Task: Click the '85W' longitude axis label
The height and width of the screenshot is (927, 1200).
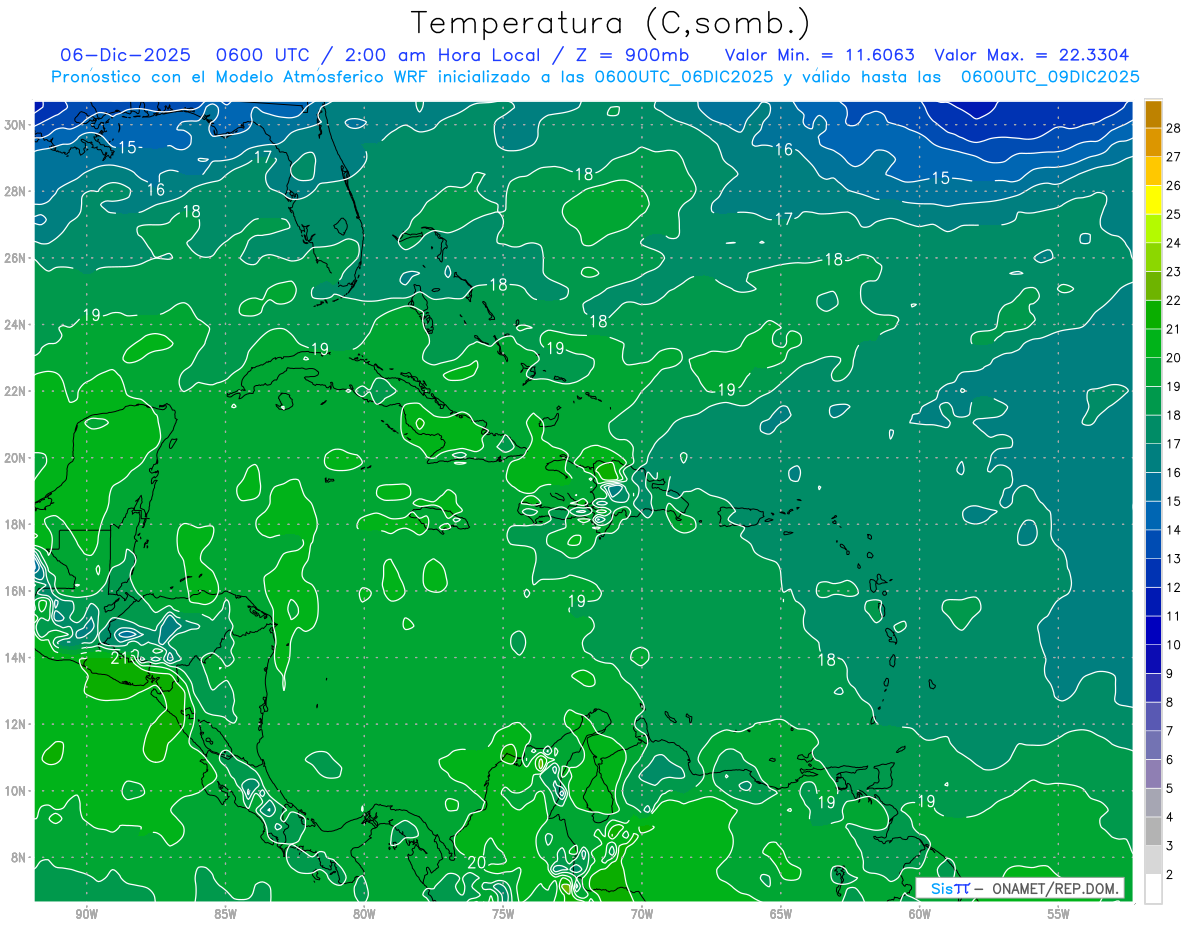Action: [225, 914]
